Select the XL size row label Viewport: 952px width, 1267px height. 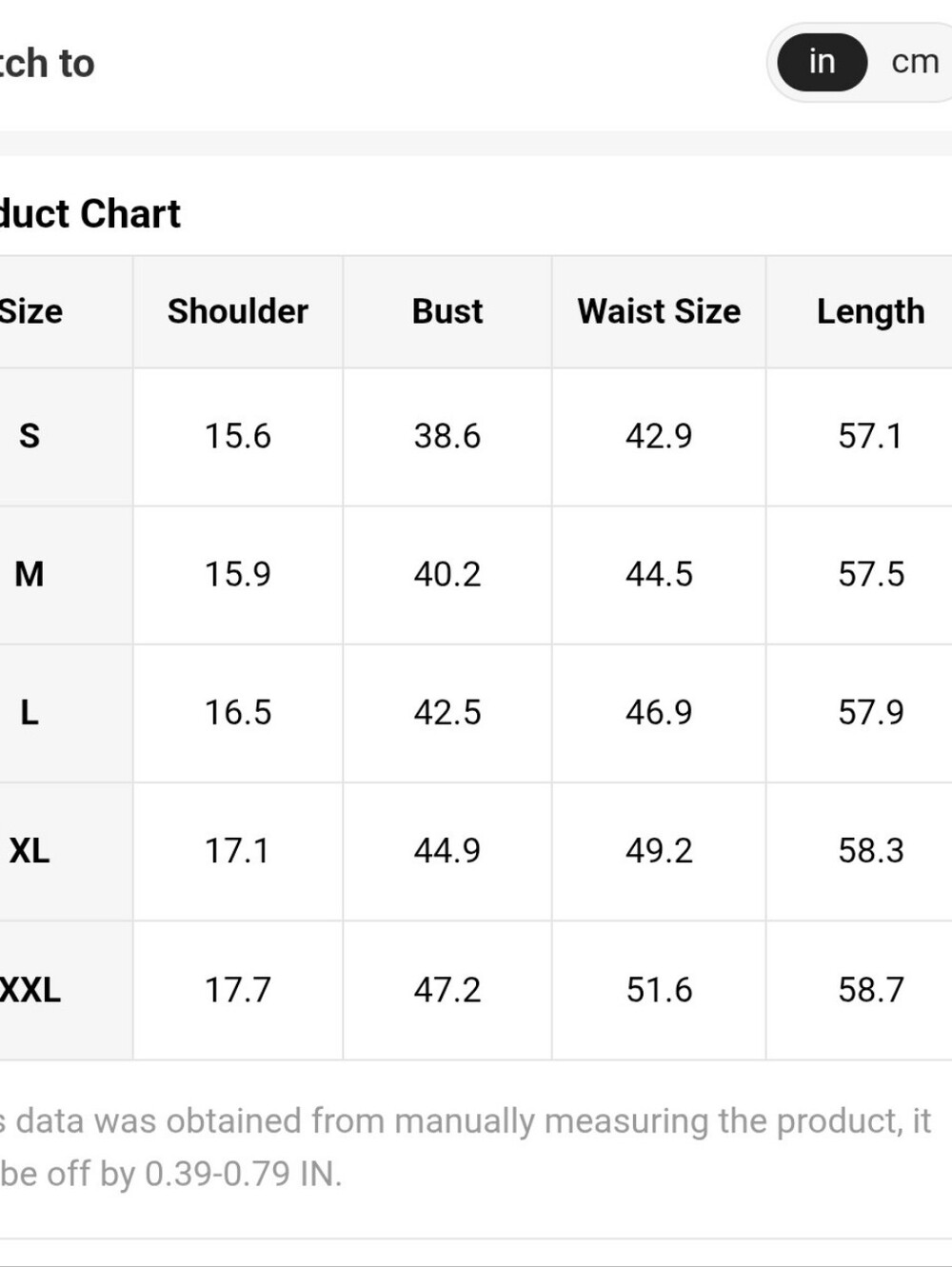coord(30,850)
